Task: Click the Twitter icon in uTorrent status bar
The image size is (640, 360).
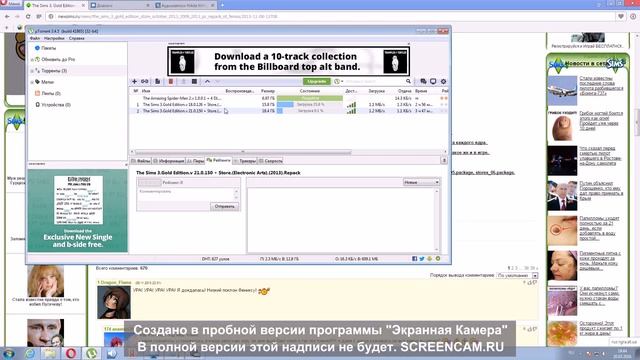Action: 422,259
